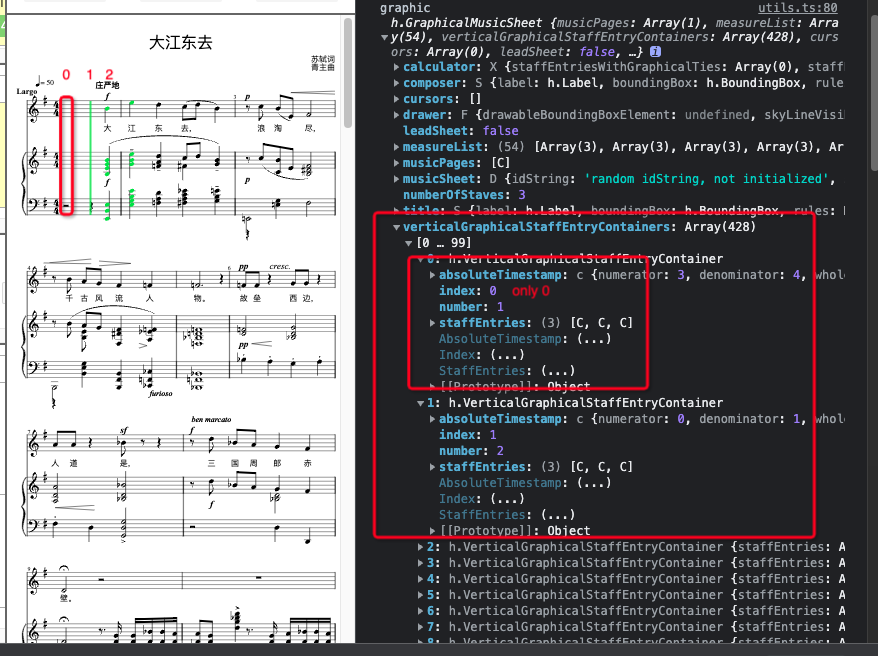Collapse the h.GraphicalMusicSheet object
878x656 pixels.
point(385,38)
